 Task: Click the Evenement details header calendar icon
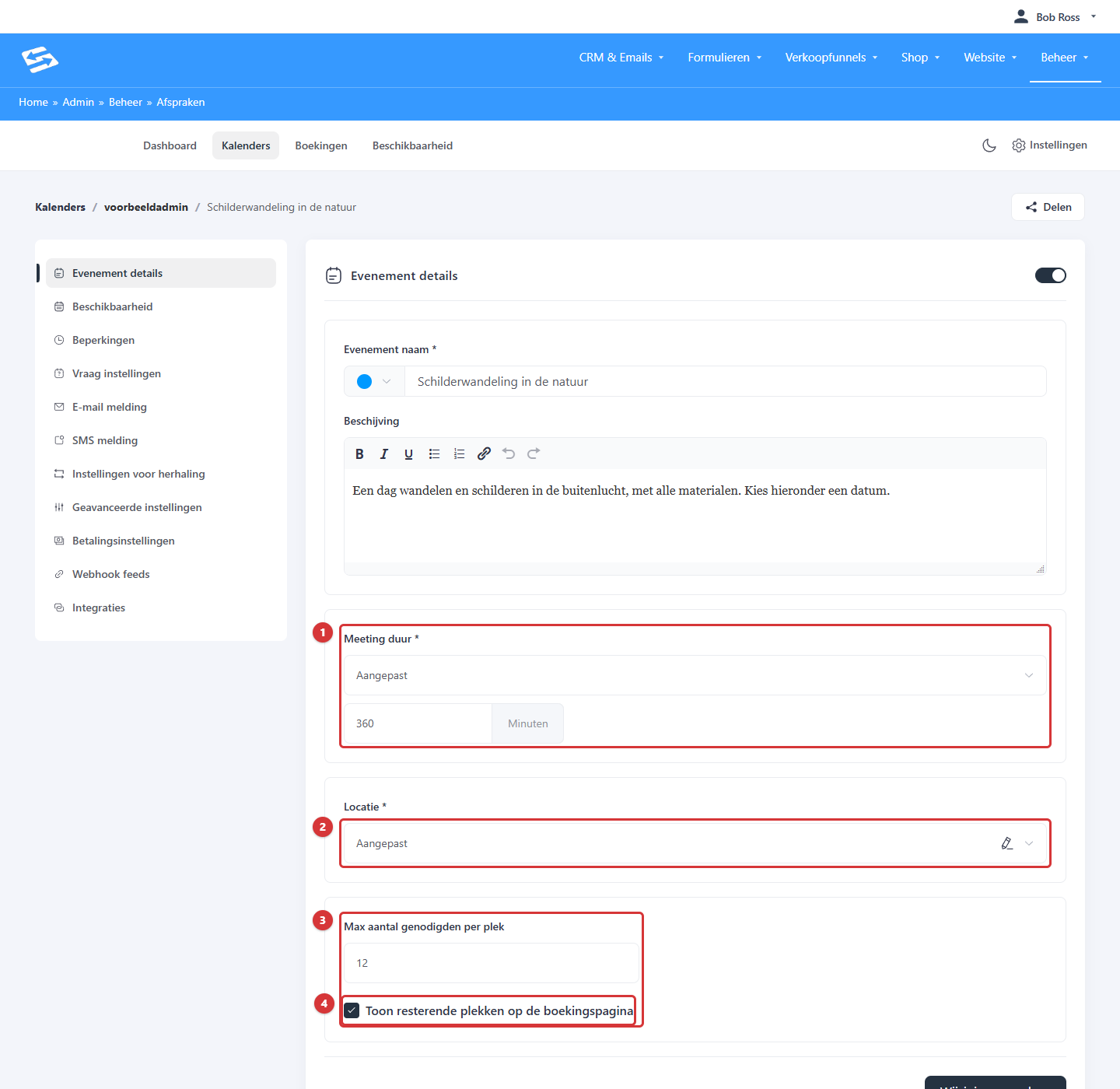[x=334, y=275]
